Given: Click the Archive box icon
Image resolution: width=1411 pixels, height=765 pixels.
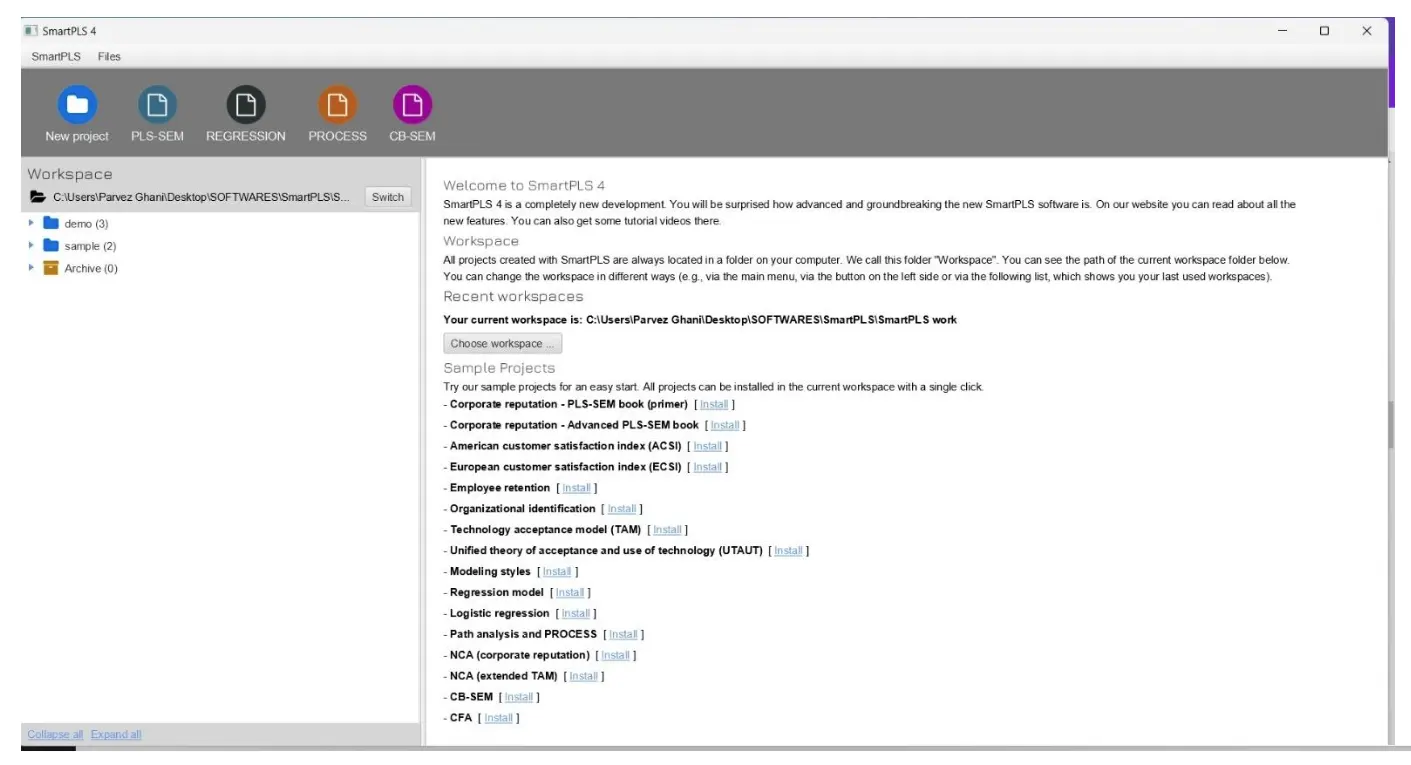Looking at the screenshot, I should pos(51,268).
